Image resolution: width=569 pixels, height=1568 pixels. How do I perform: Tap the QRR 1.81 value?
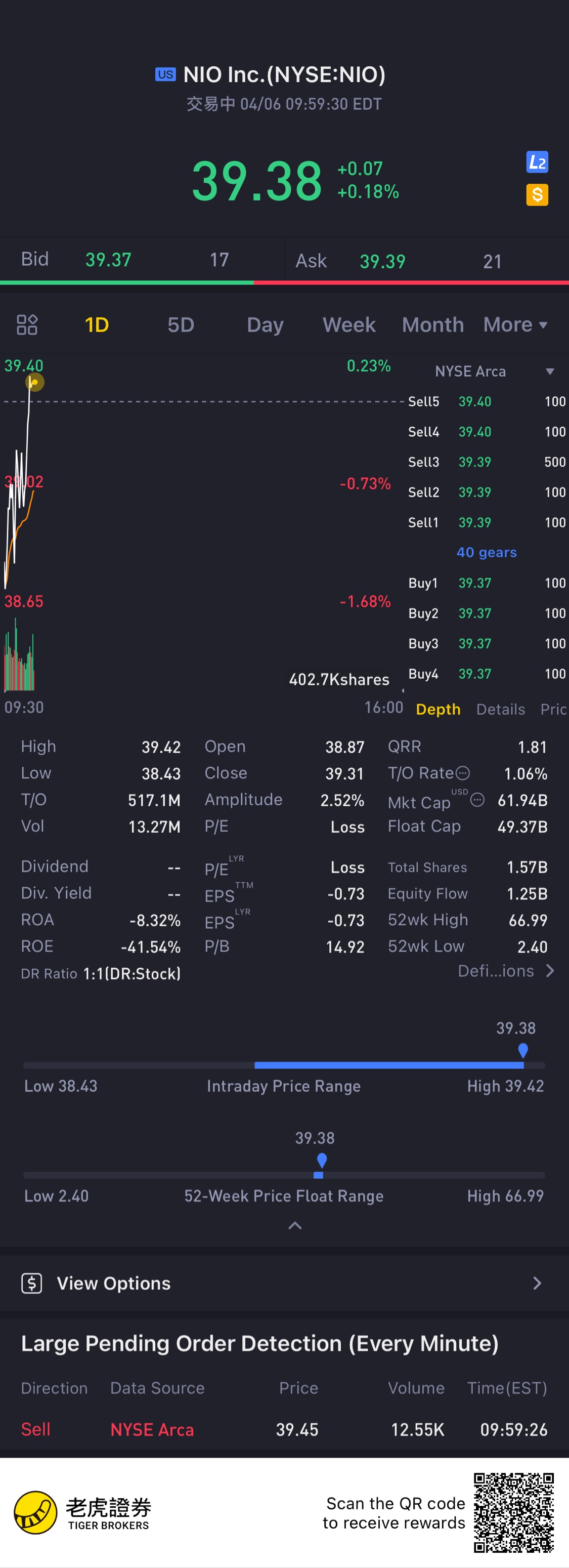532,747
